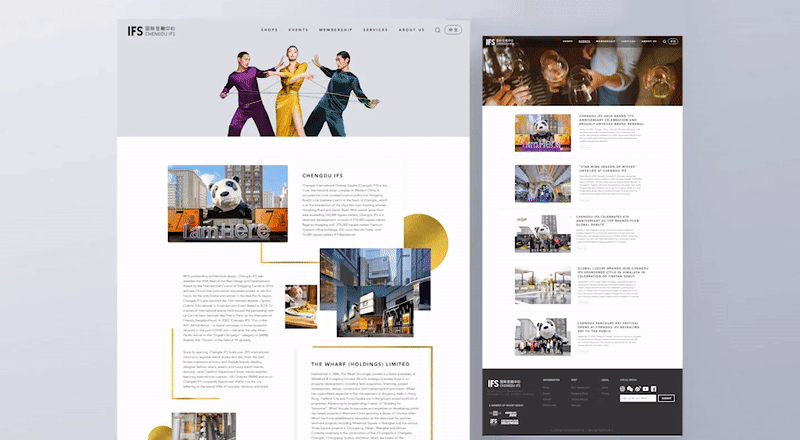Click the search icon on the About page

(x=437, y=30)
